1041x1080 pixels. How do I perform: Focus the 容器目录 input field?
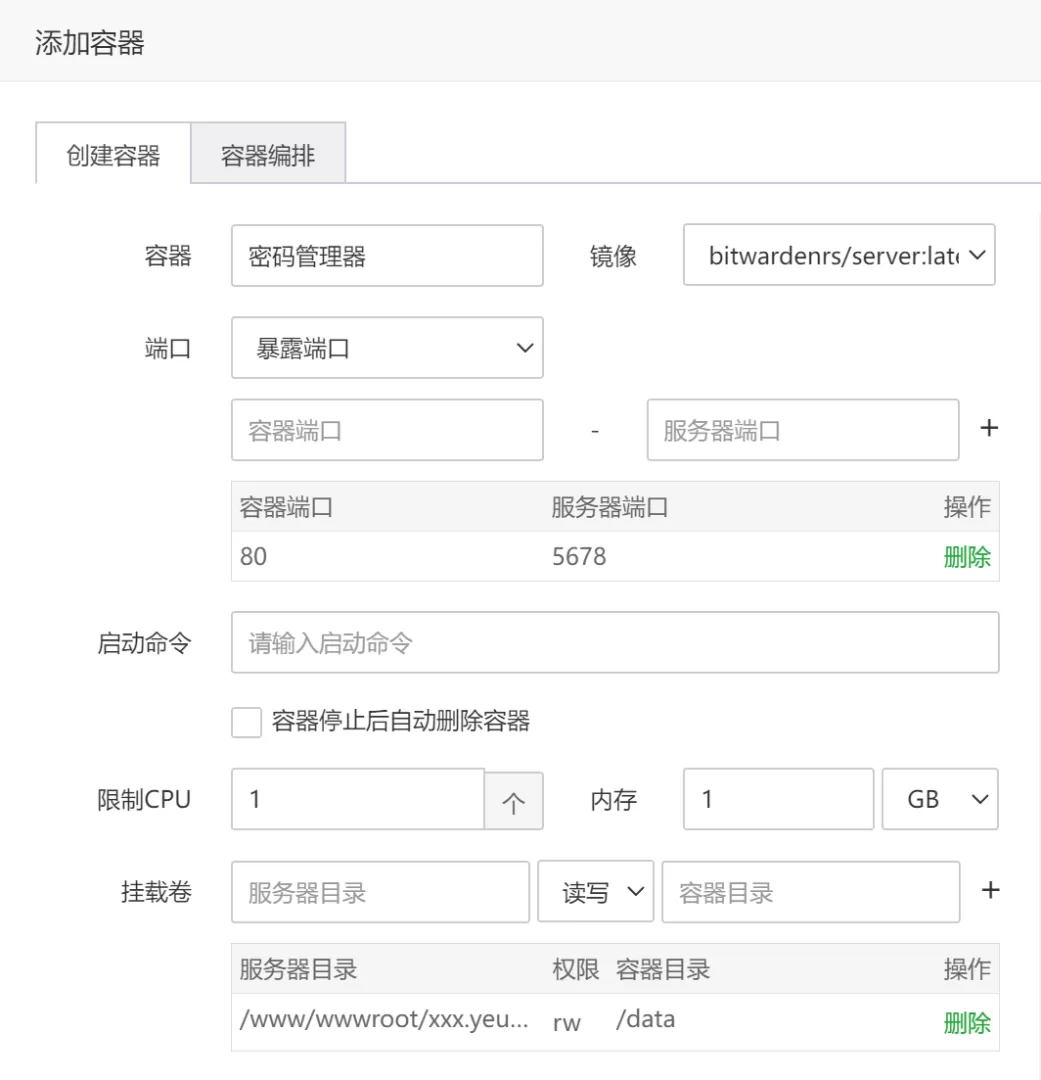[x=810, y=892]
